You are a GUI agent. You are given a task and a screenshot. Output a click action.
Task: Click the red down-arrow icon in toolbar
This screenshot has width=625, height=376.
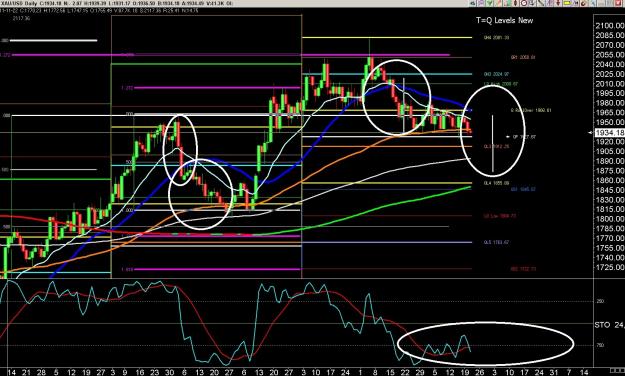click(x=558, y=3)
